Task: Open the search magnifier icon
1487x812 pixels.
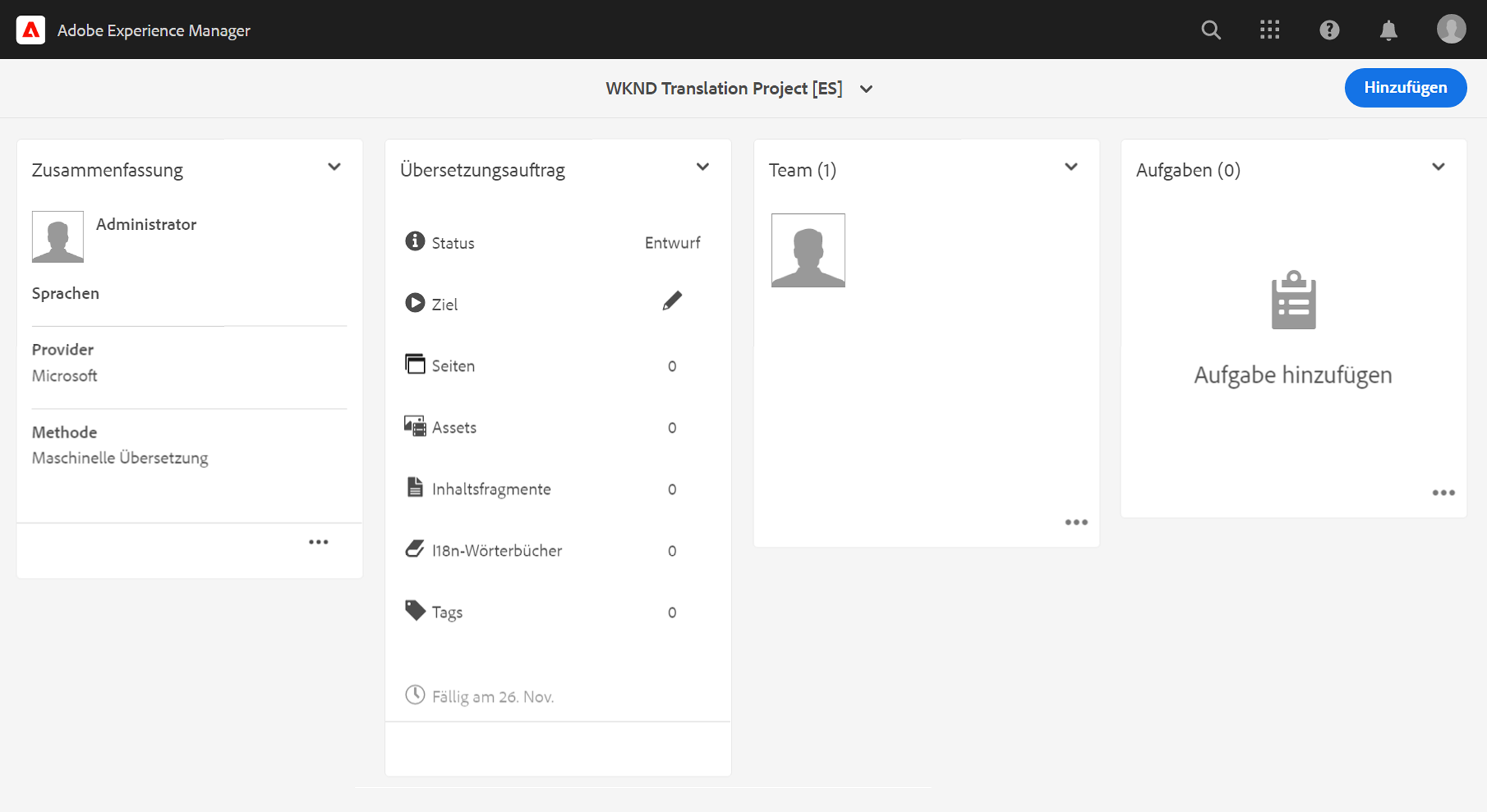Action: click(1211, 30)
